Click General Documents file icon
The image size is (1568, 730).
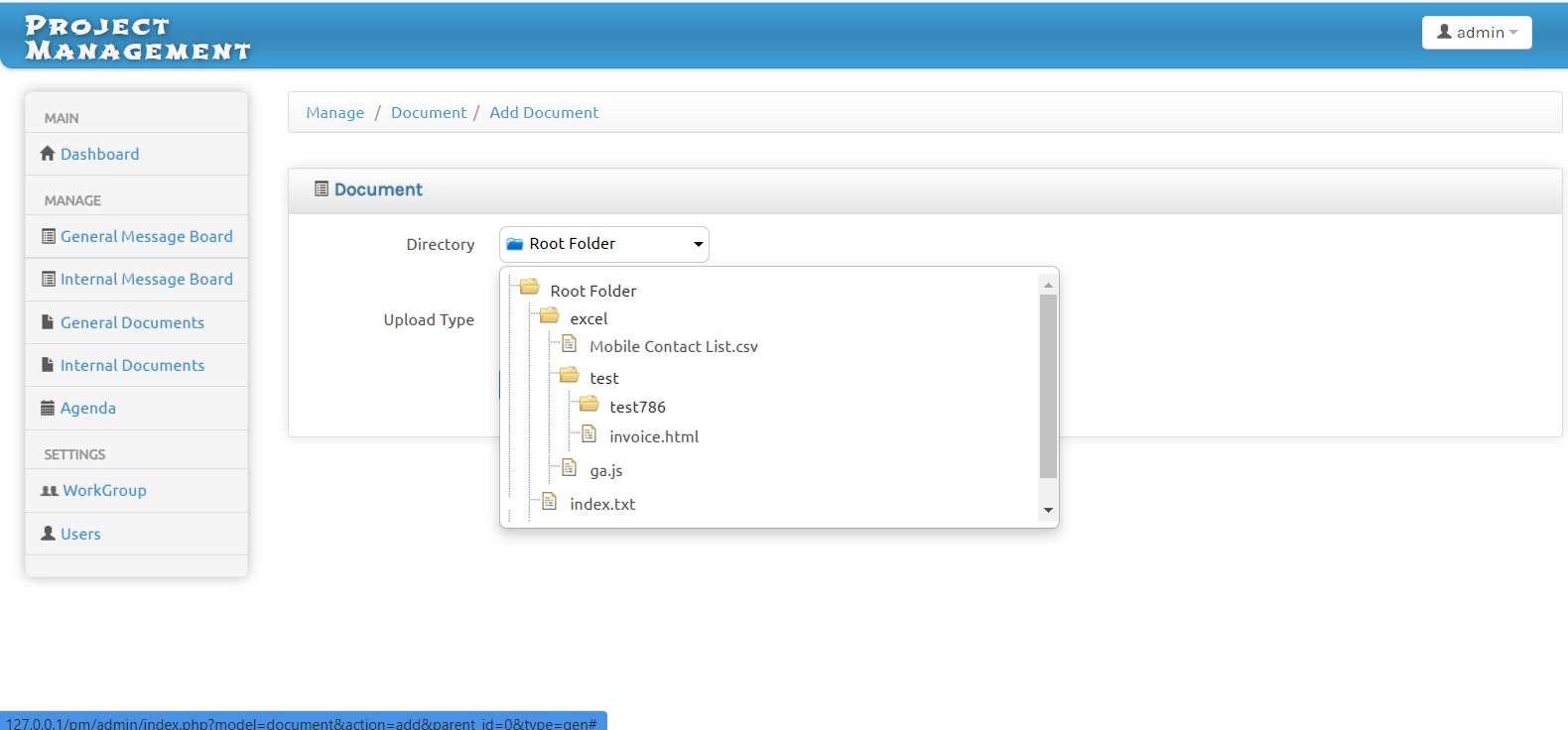tap(48, 321)
